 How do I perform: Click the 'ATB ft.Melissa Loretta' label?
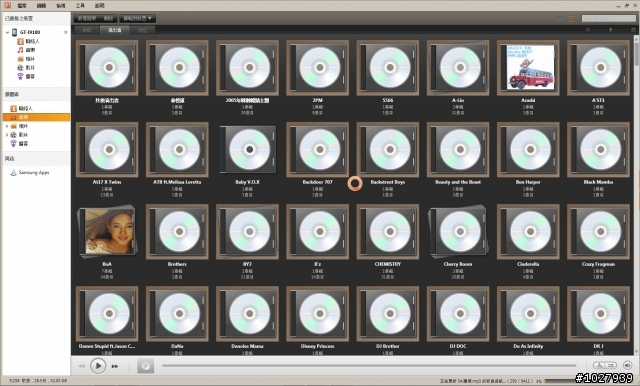click(177, 182)
